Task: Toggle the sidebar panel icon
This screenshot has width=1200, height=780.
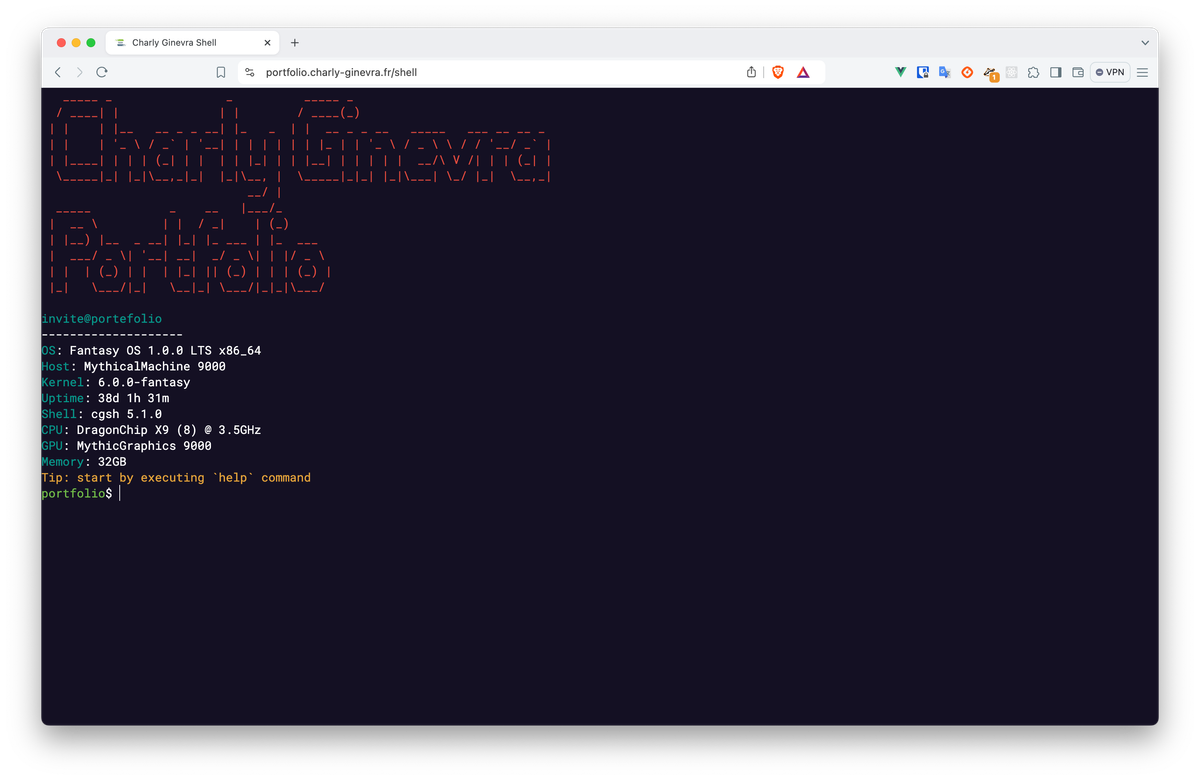Action: 1056,72
